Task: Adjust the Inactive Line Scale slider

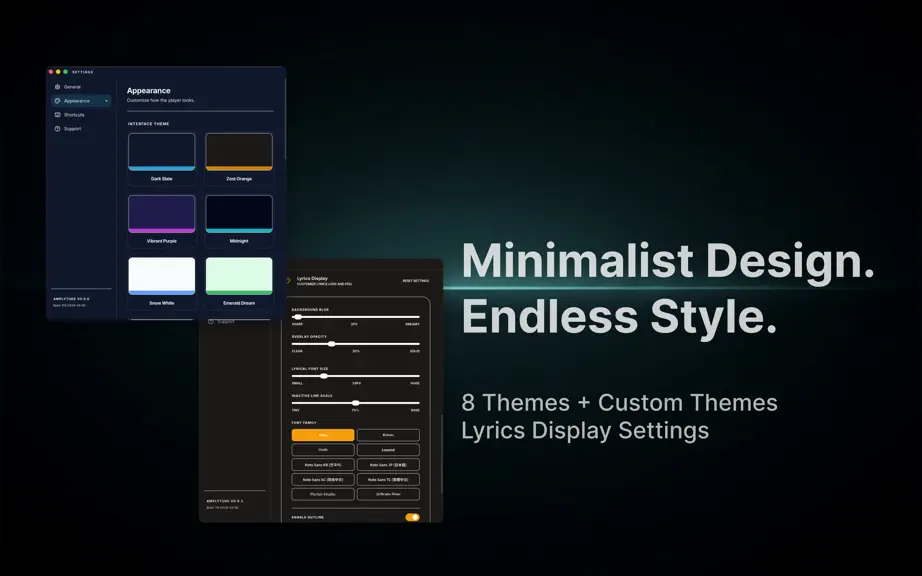Action: click(356, 403)
